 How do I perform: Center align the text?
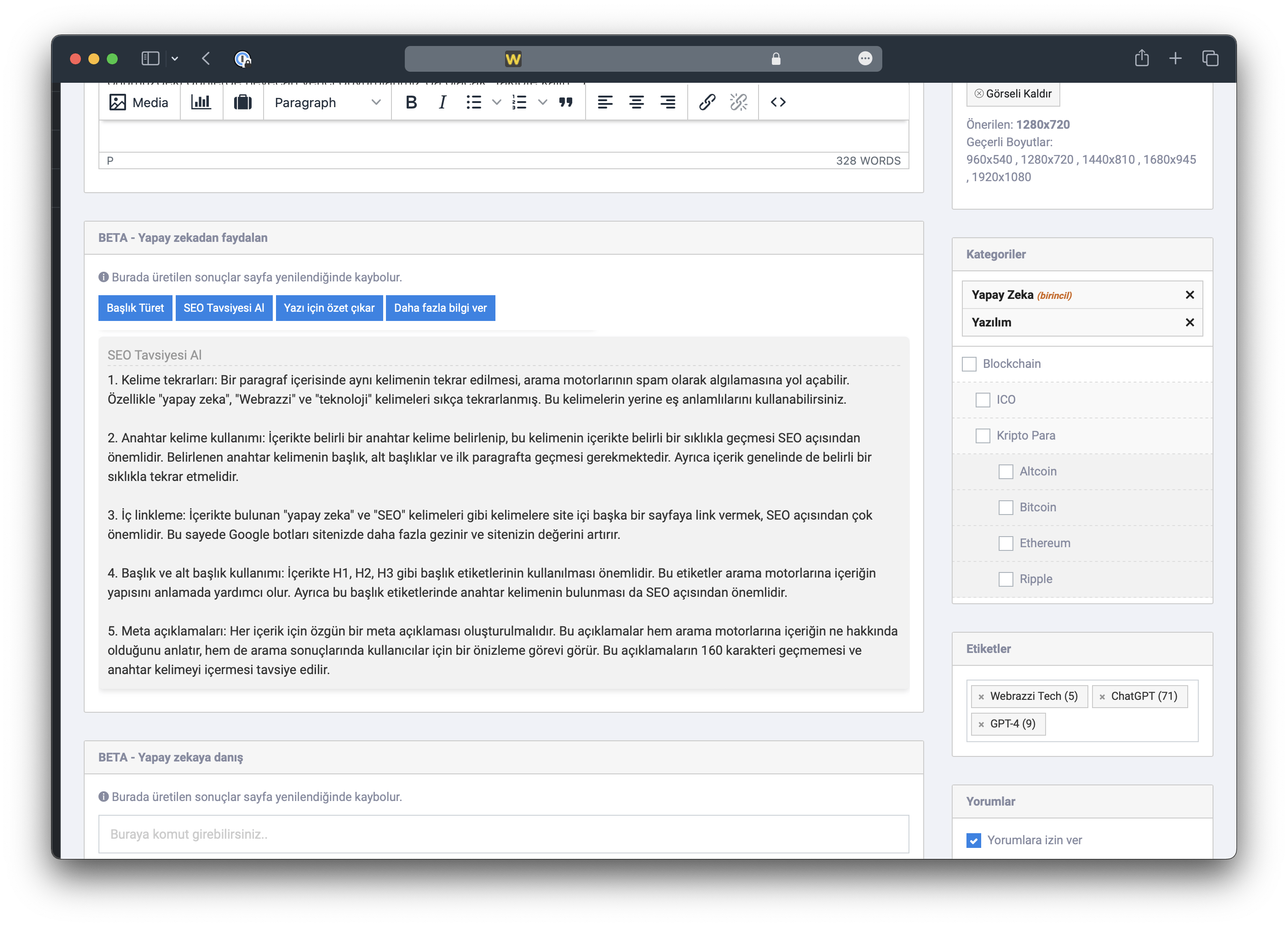pos(636,102)
